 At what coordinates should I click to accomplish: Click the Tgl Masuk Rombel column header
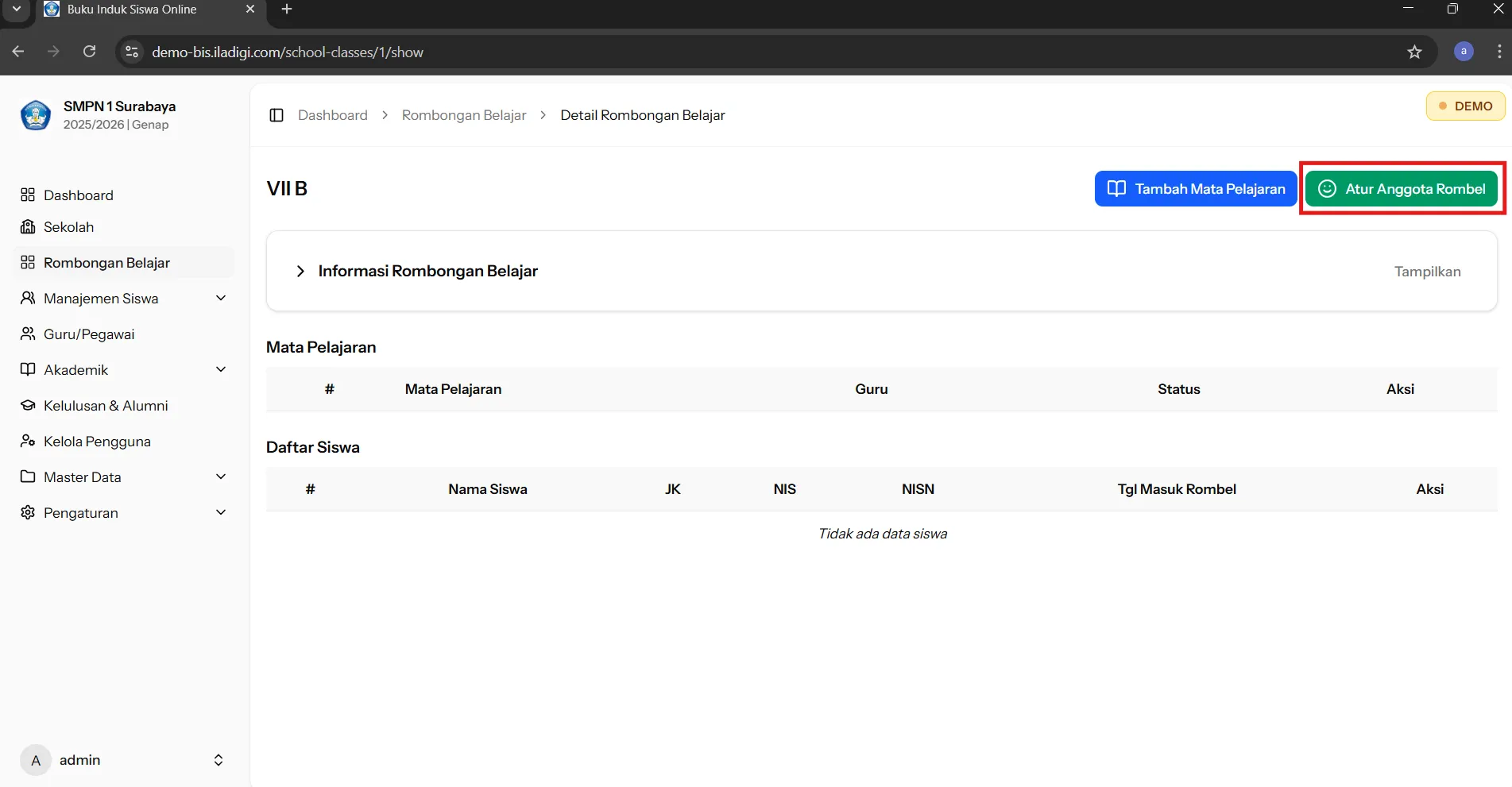coord(1177,489)
